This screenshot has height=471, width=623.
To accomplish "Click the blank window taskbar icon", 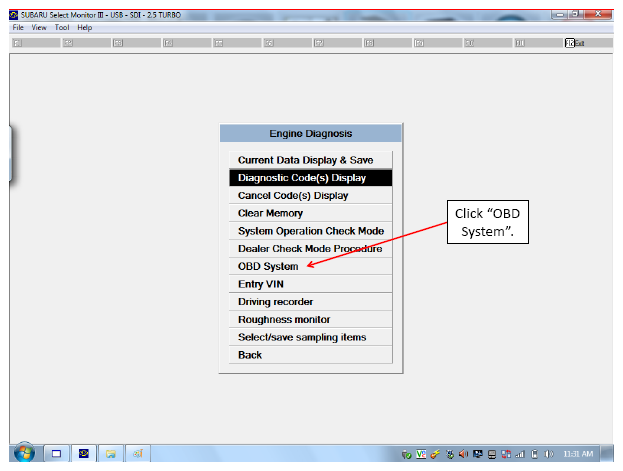I will [56, 454].
